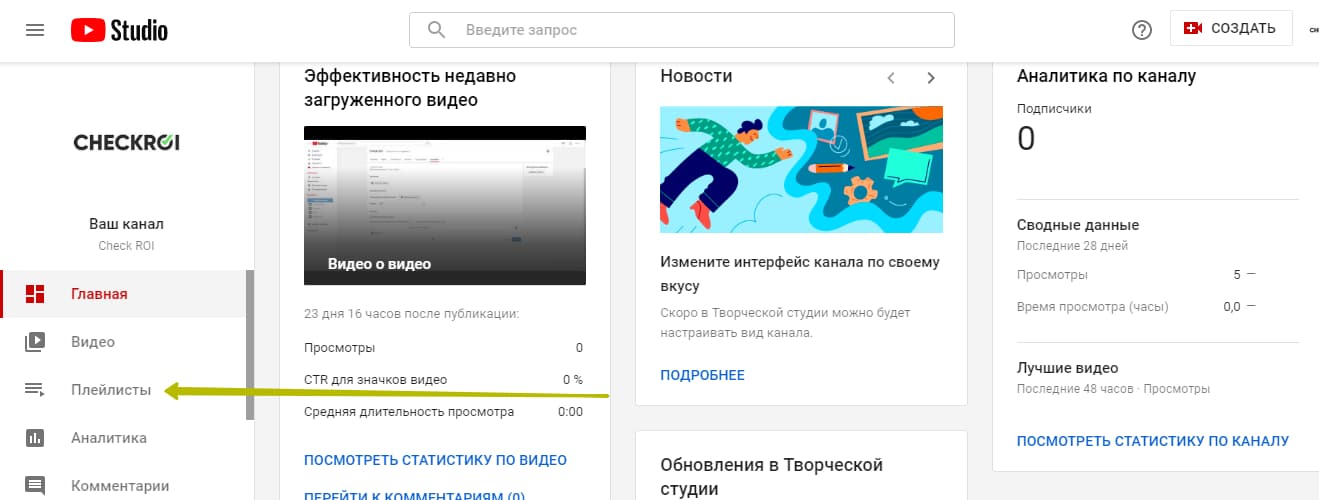Viewport: 1319px width, 500px height.
Task: Click the СОЗДАТЬ button
Action: [1231, 28]
